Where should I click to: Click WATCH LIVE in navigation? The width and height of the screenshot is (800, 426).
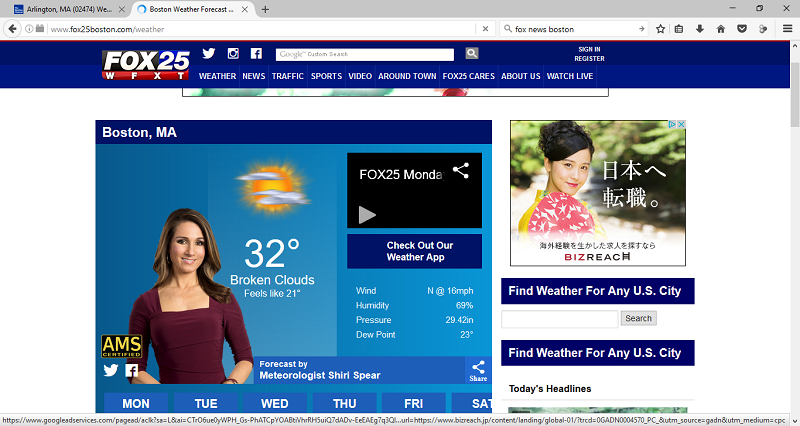coord(570,76)
